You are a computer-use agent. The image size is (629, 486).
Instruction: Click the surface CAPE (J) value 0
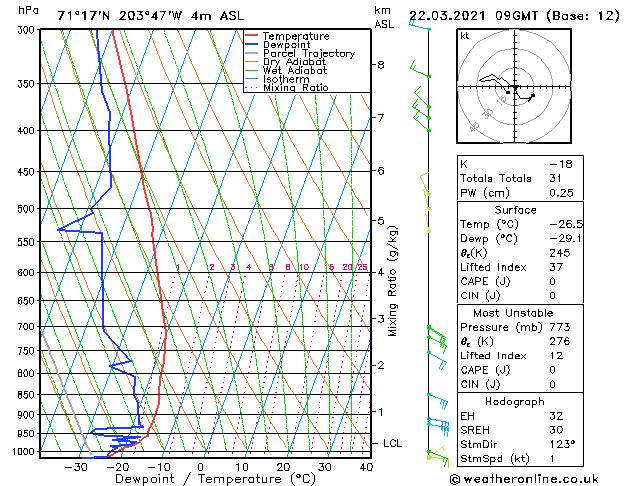[x=552, y=281]
